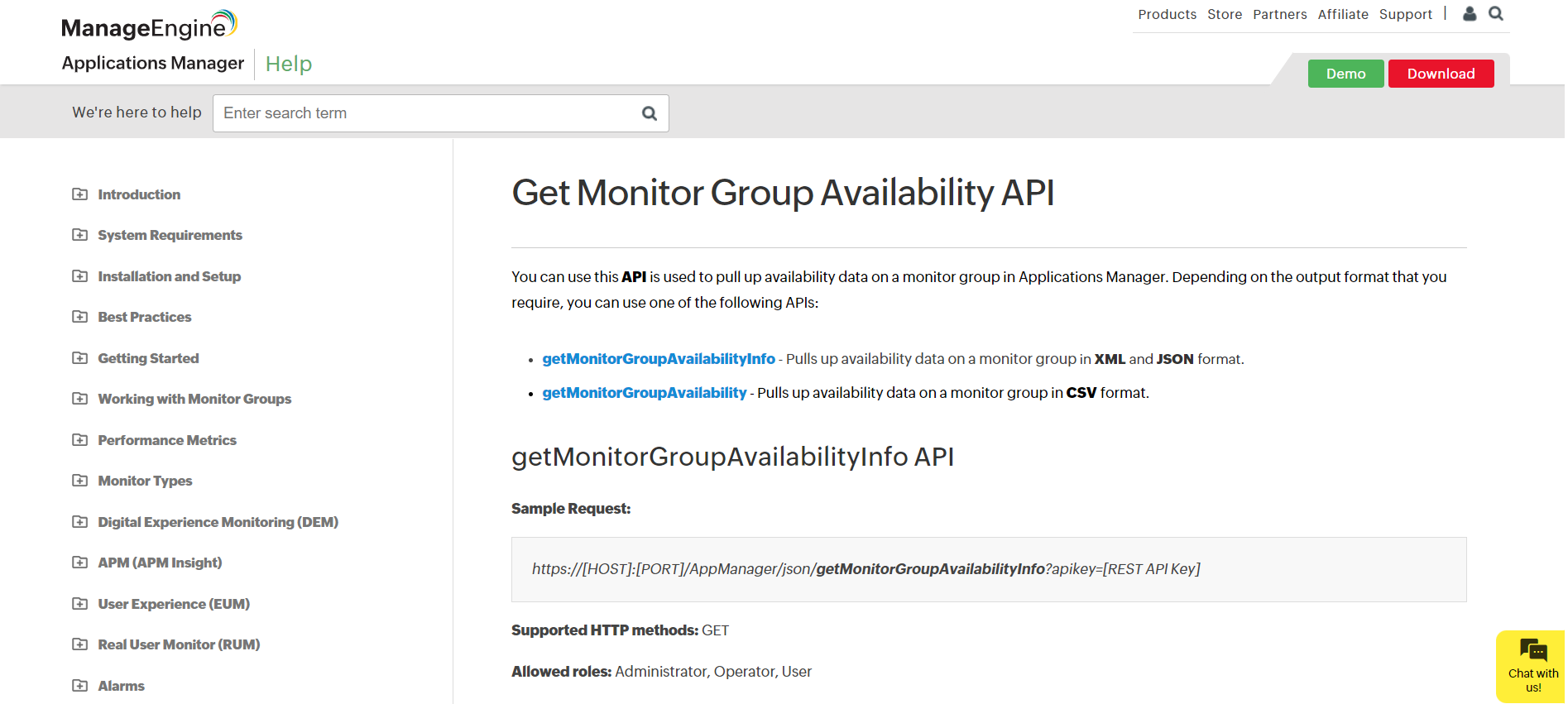
Task: Follow the getMonitorGroupAvailability CSV link
Action: point(645,393)
